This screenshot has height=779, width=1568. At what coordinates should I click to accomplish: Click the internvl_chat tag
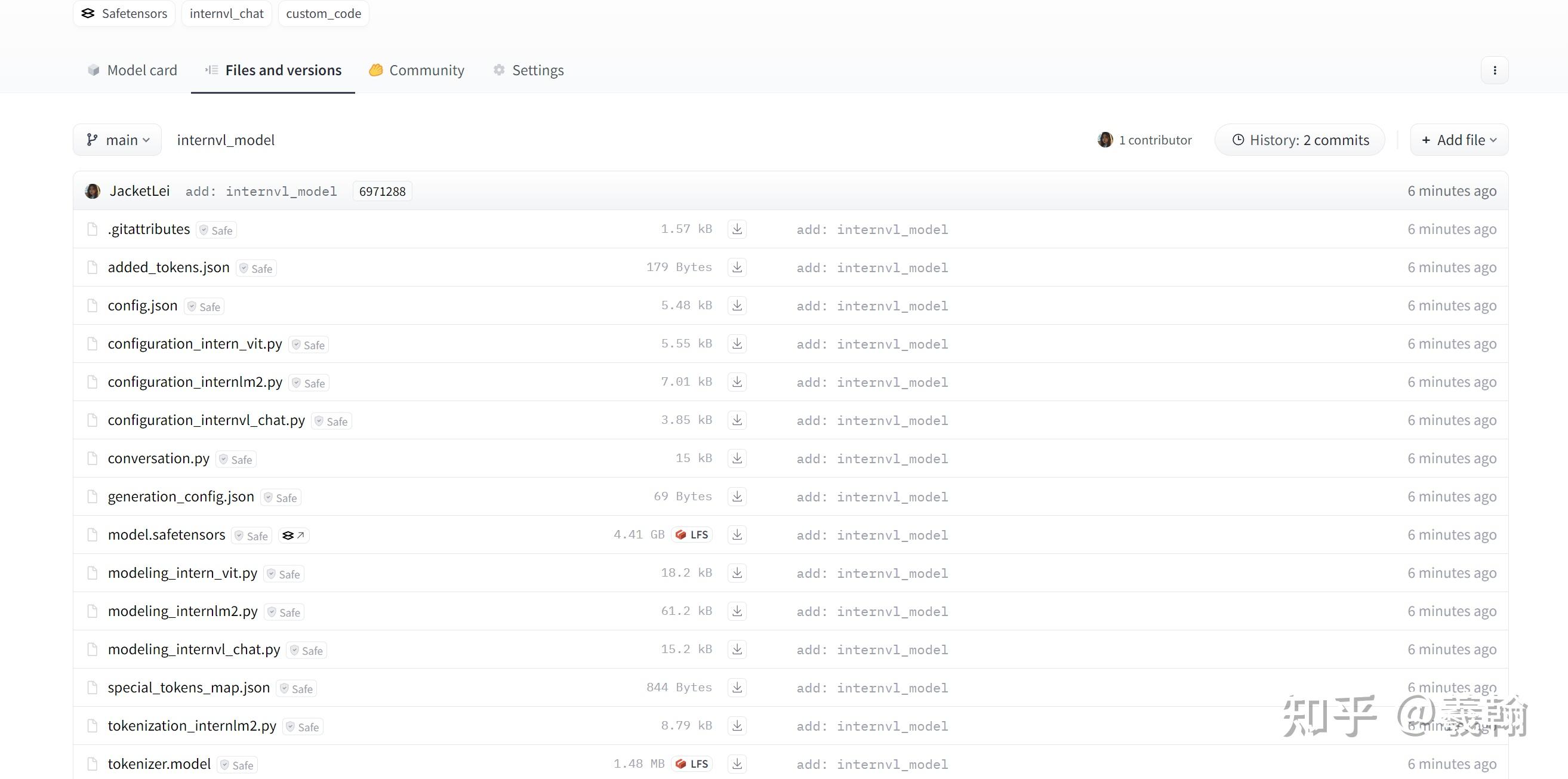[226, 13]
